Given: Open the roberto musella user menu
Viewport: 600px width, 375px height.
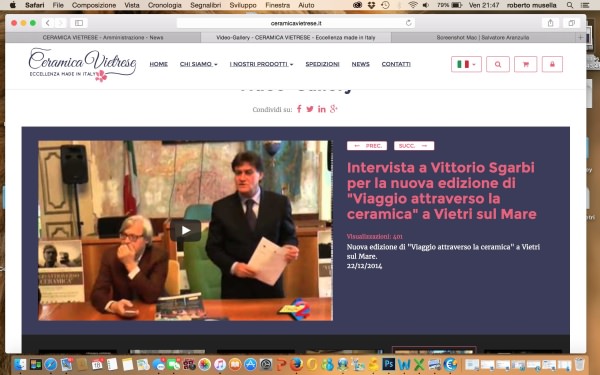Looking at the screenshot, I should click(x=532, y=5).
